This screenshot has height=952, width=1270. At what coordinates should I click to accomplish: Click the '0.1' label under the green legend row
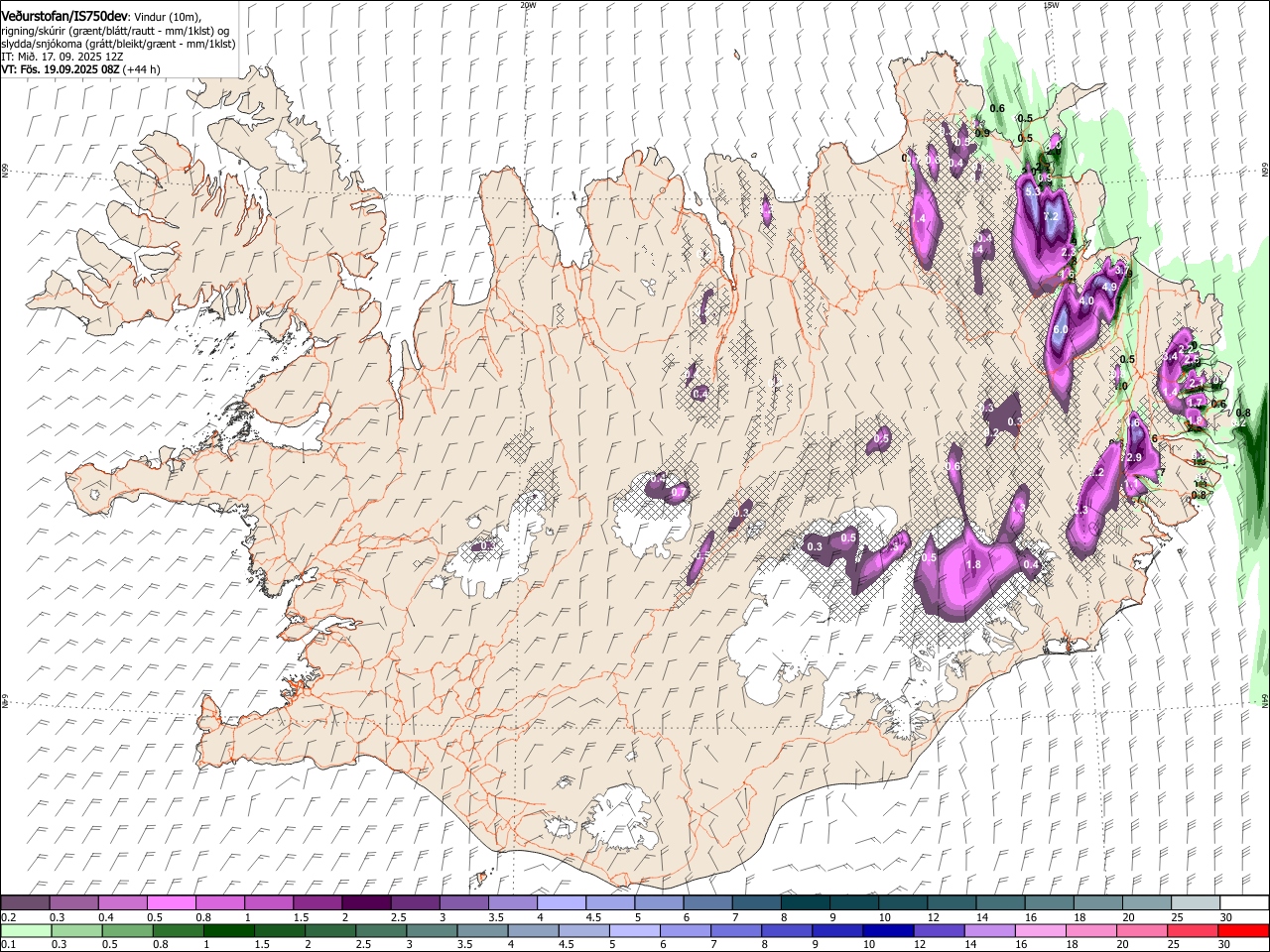7,946
